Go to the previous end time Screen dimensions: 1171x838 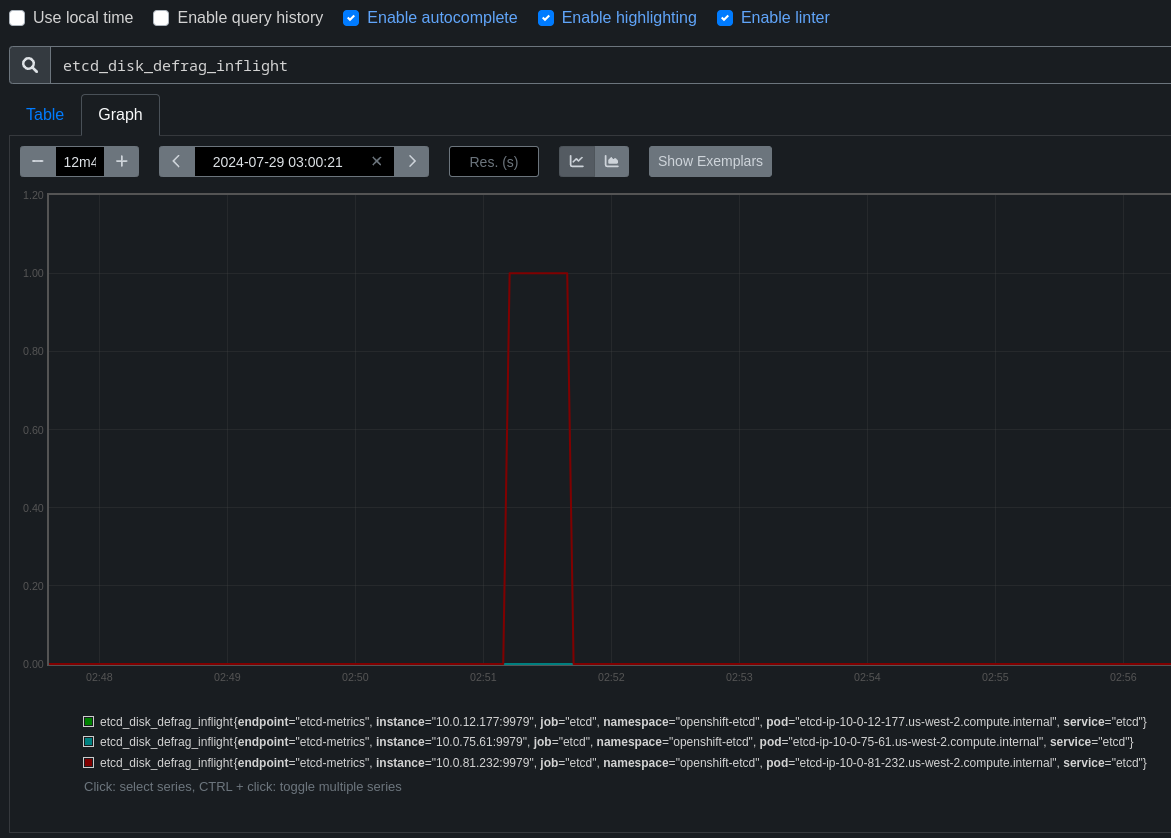click(177, 161)
